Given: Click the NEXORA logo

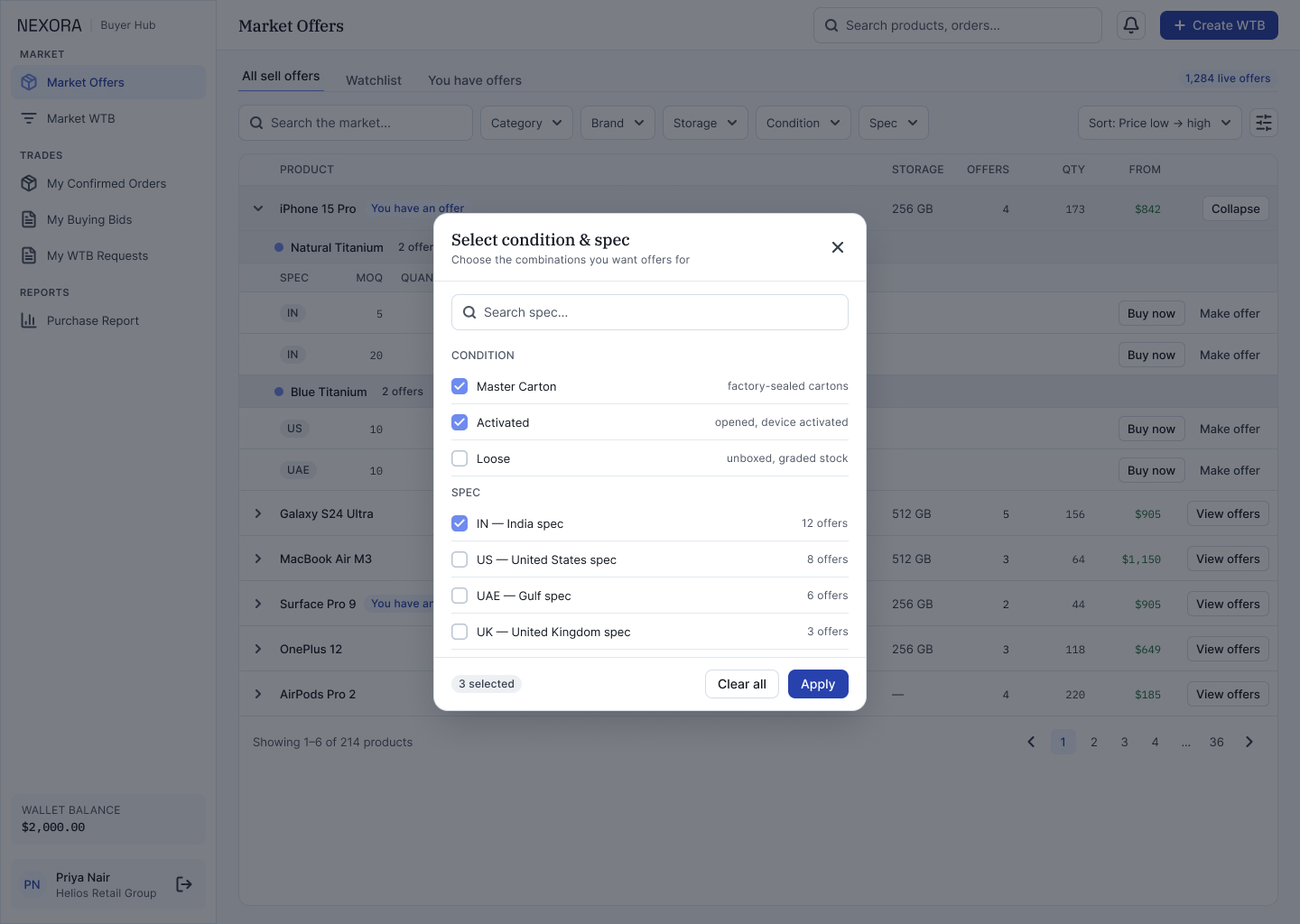Looking at the screenshot, I should (50, 25).
